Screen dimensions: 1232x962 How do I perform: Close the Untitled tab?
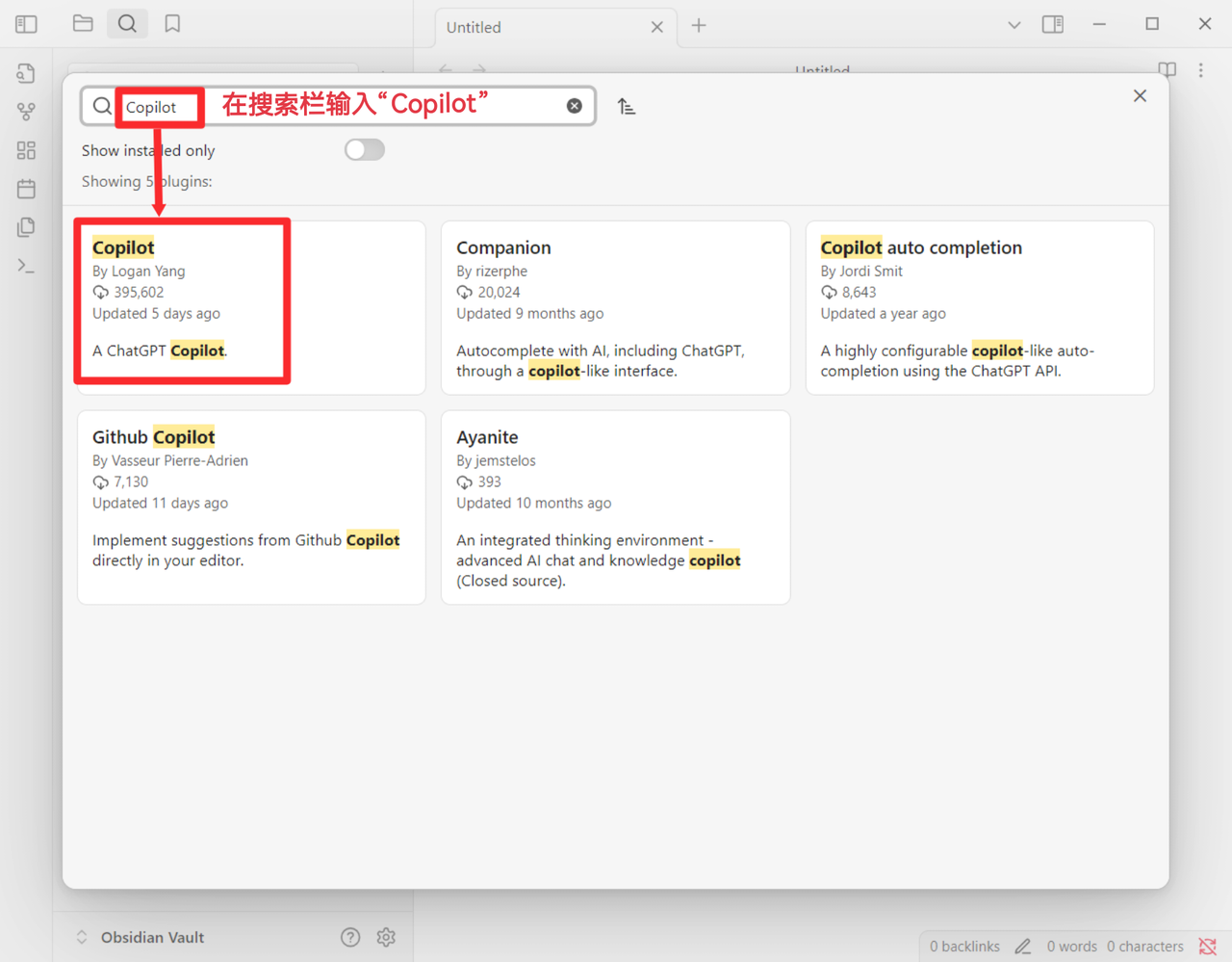coord(656,27)
